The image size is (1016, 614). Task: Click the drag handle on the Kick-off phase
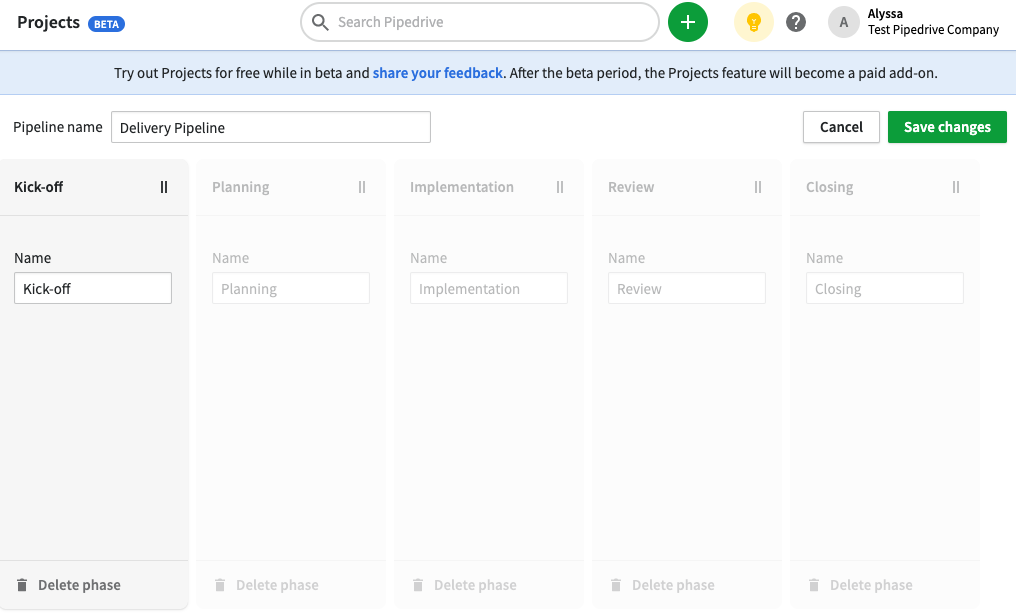(x=163, y=186)
